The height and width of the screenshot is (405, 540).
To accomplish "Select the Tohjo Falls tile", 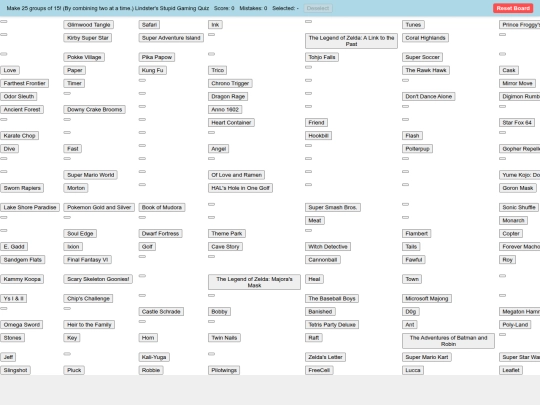I will click(x=322, y=57).
